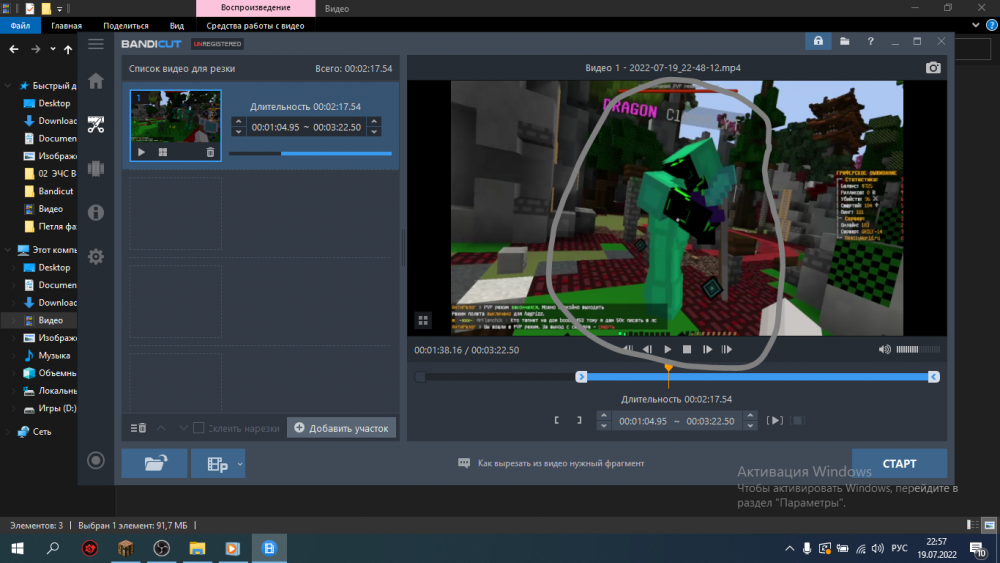Open output folder icon in Bandicut title bar

tap(844, 41)
